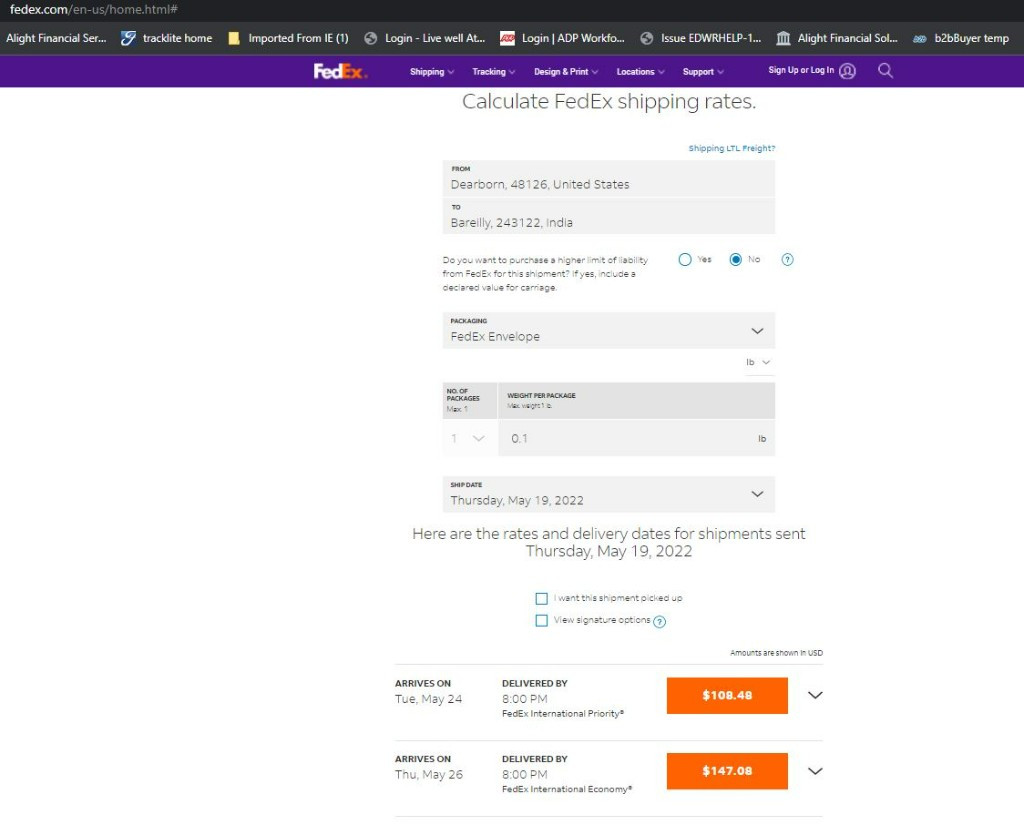Check I want this shipment picked up
The image size is (1024, 825).
click(542, 598)
